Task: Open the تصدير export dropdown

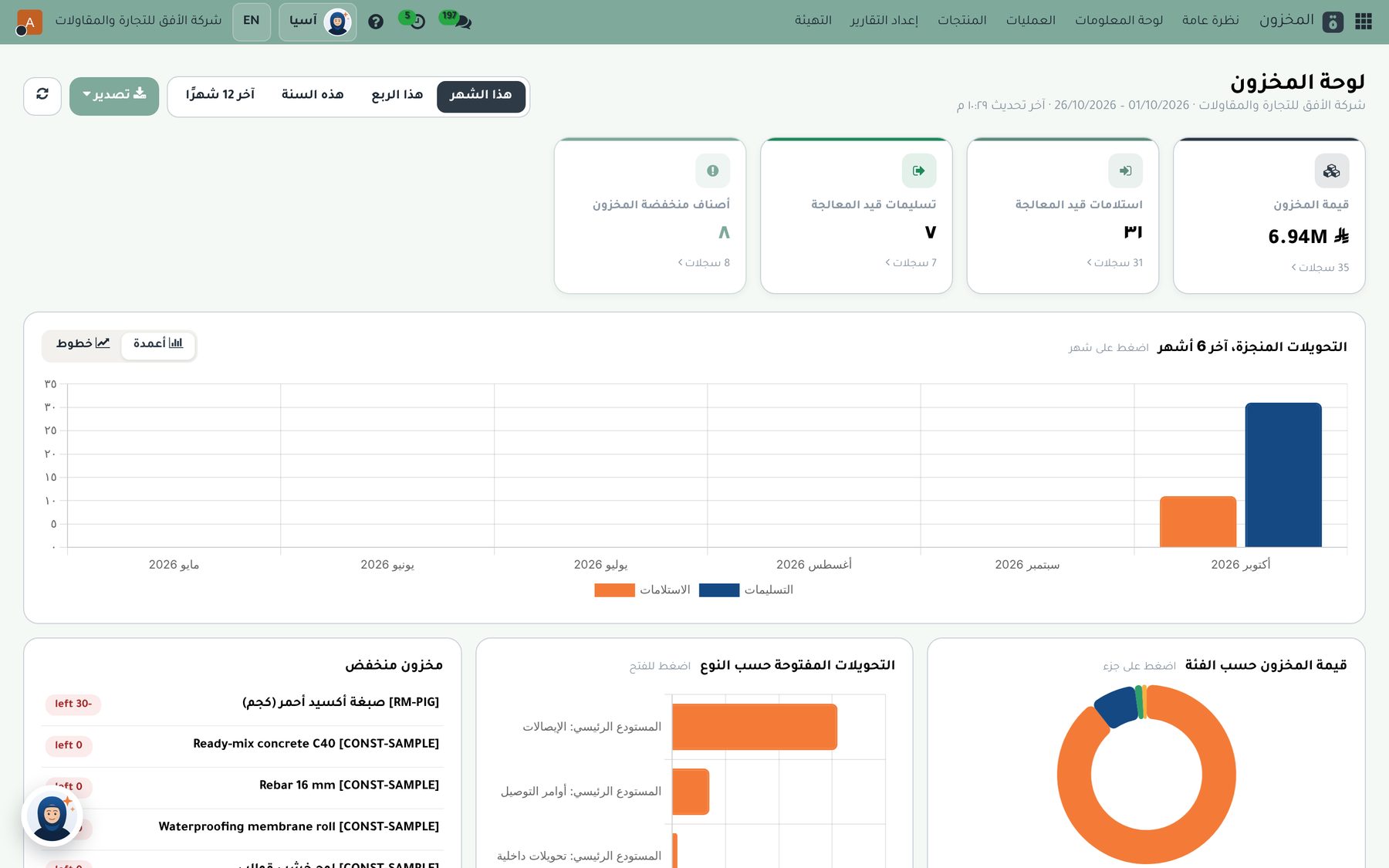Action: click(114, 96)
